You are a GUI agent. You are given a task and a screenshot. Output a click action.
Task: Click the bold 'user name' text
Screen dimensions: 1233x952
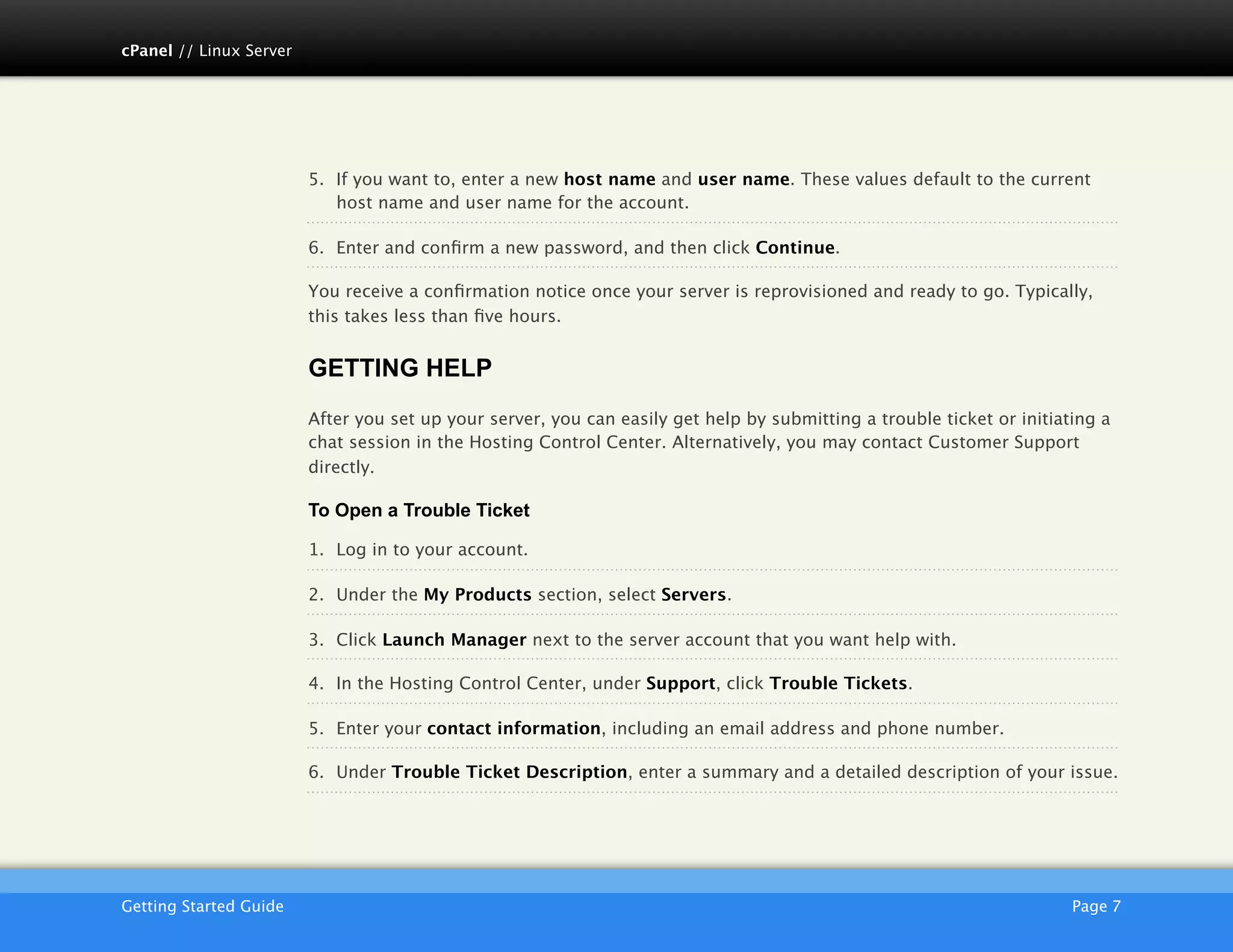(744, 179)
